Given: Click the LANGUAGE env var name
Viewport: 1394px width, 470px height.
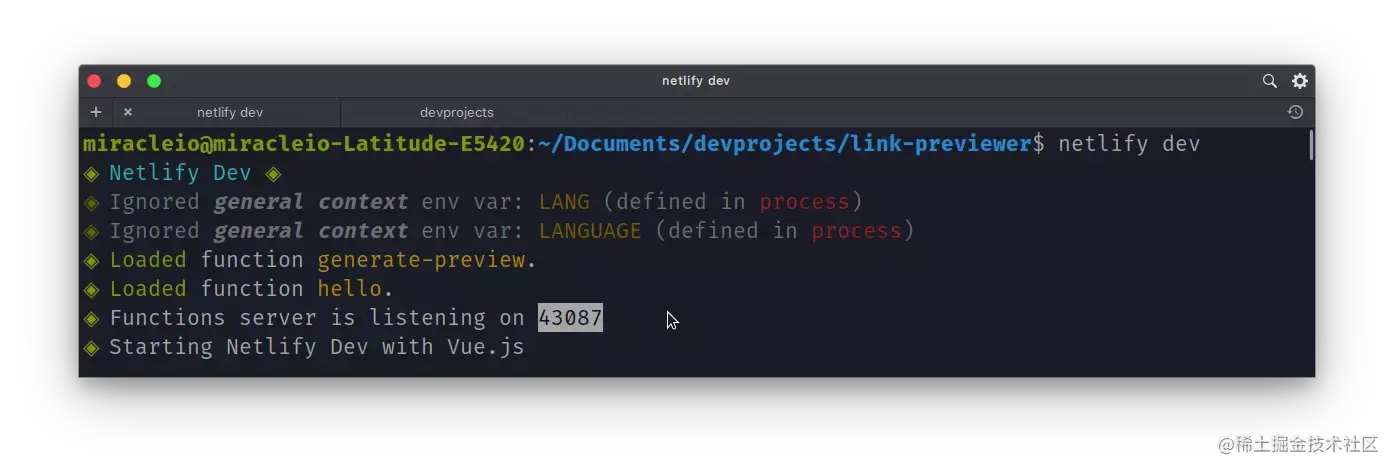Looking at the screenshot, I should [x=590, y=231].
